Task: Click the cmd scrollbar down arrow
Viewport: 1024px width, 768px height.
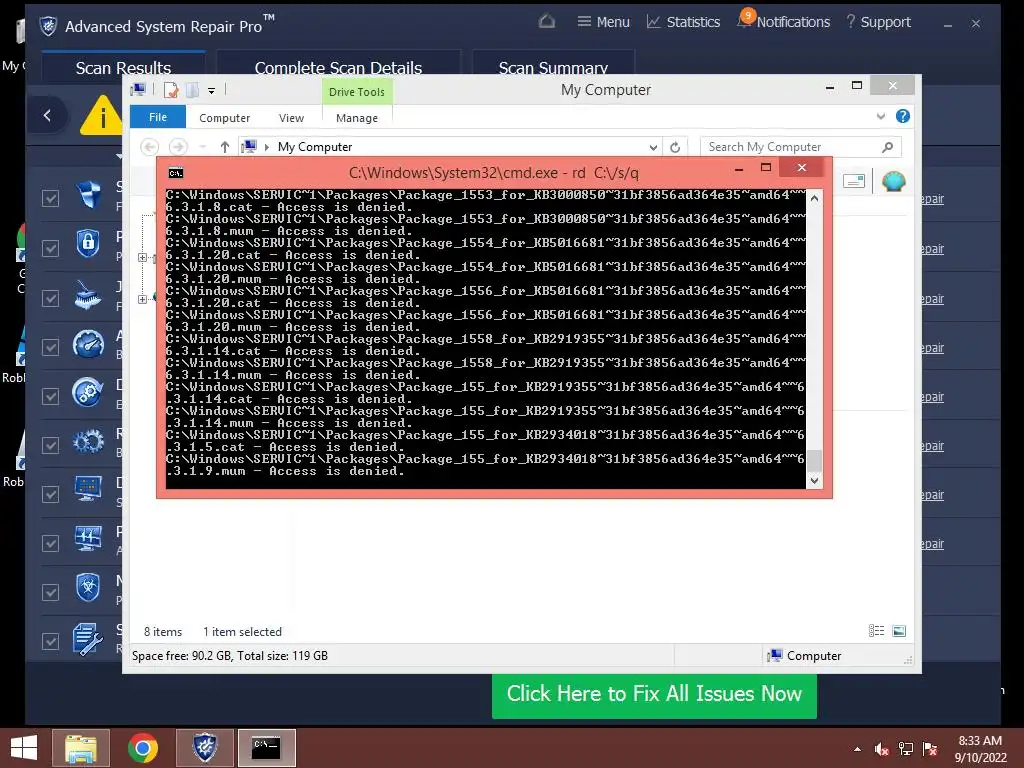Action: (x=814, y=481)
